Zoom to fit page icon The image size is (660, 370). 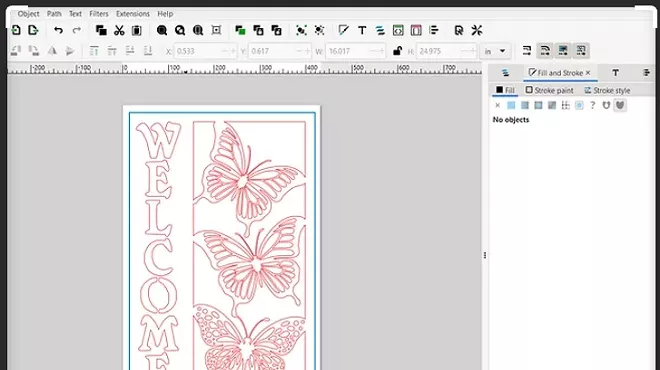(x=198, y=30)
